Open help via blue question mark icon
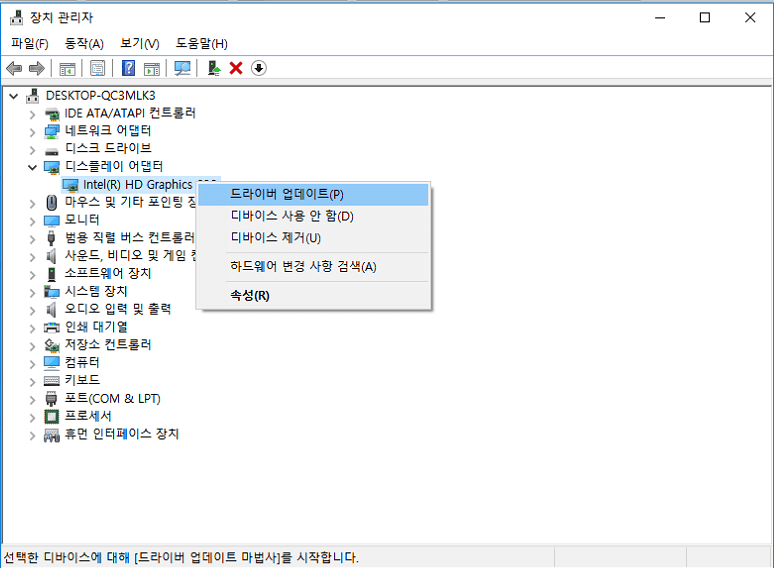 point(128,68)
